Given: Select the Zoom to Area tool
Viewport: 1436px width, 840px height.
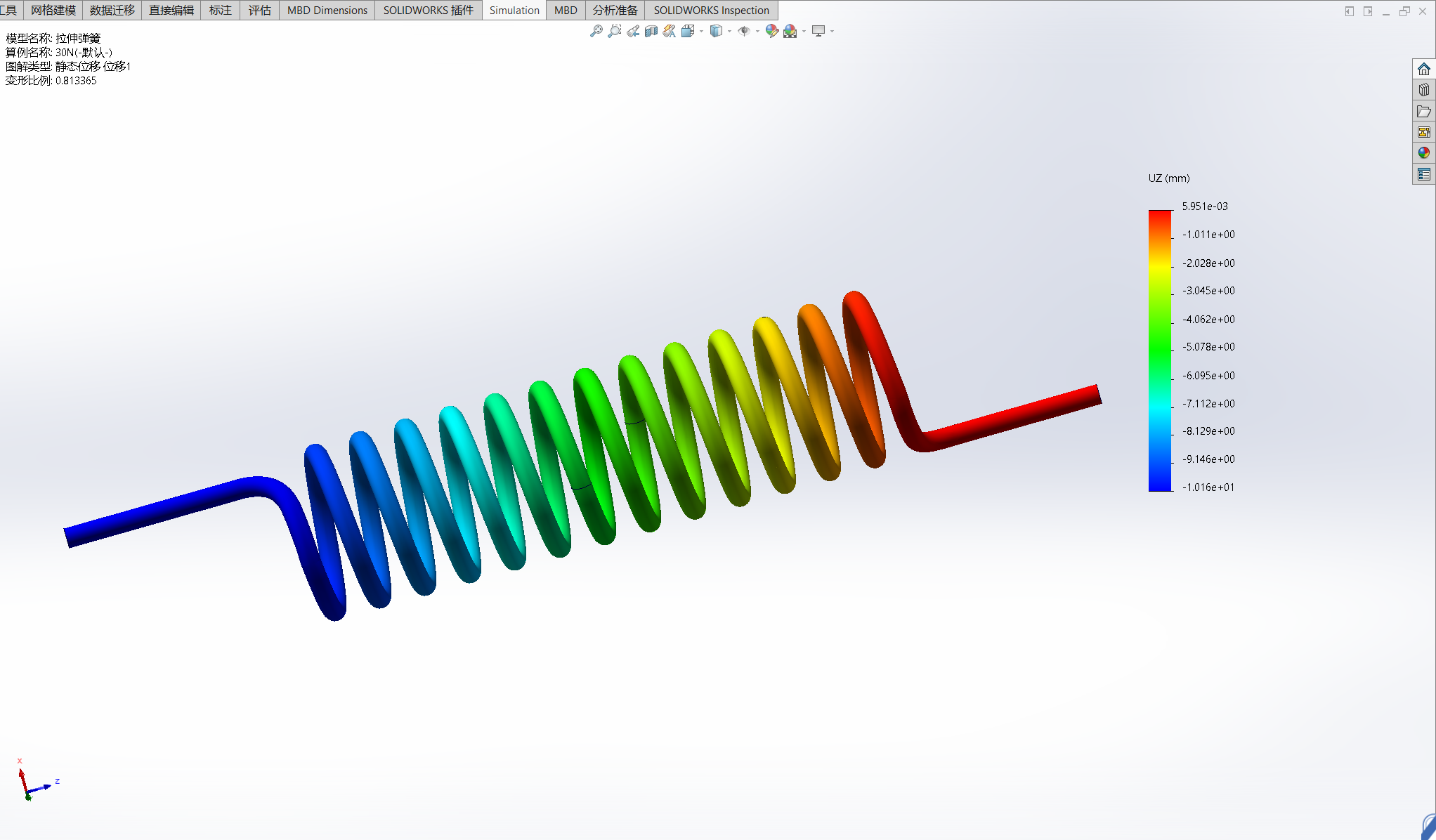Looking at the screenshot, I should [614, 31].
